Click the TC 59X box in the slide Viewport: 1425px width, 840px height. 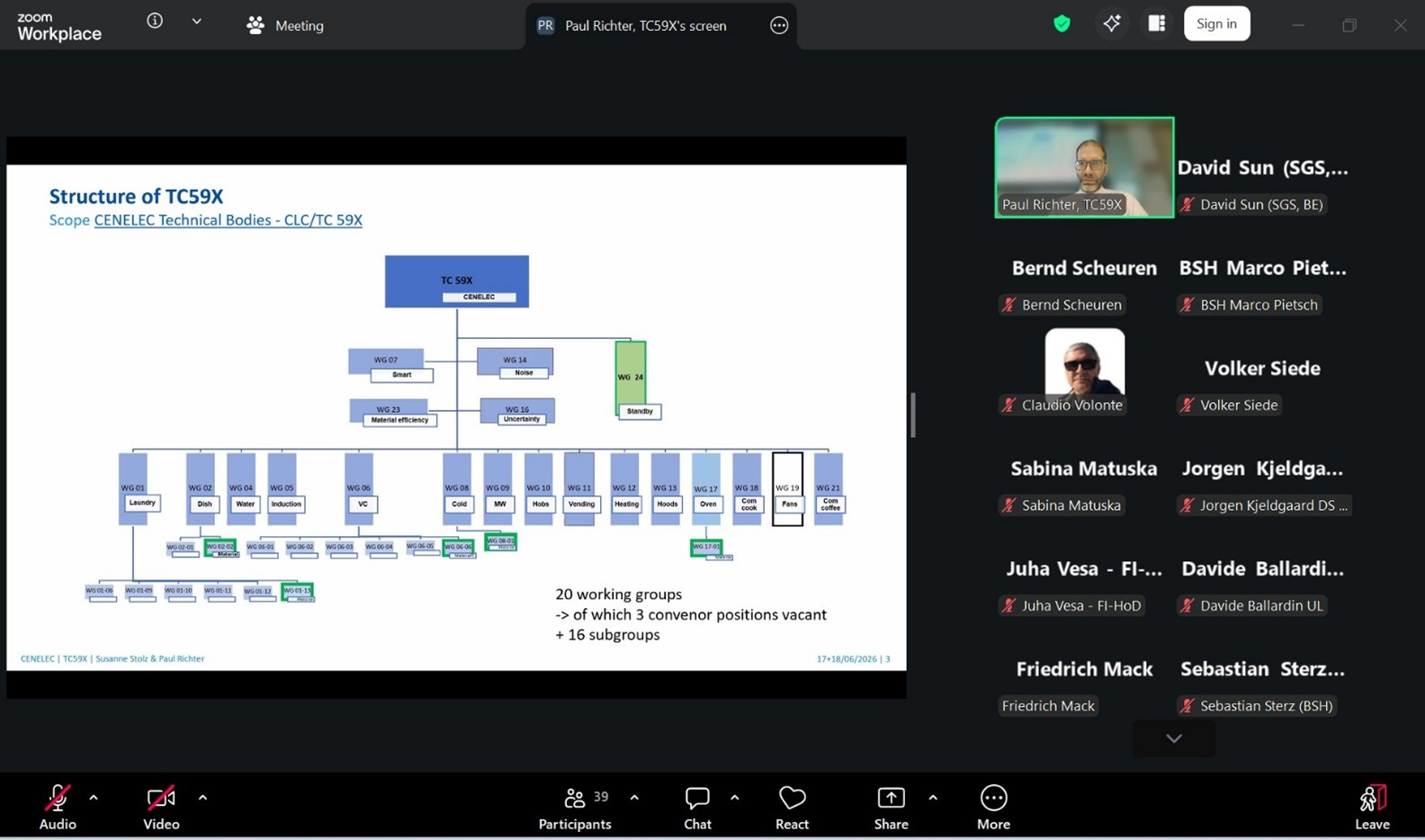(x=457, y=281)
